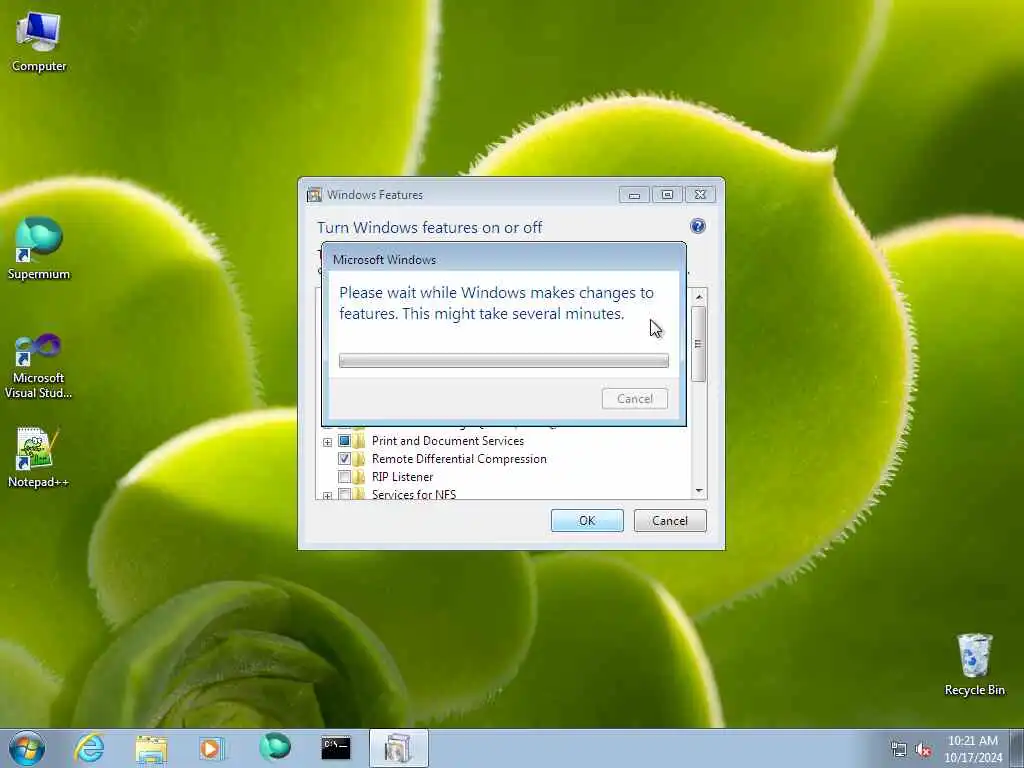Select the Services for NFS label

coord(414,494)
